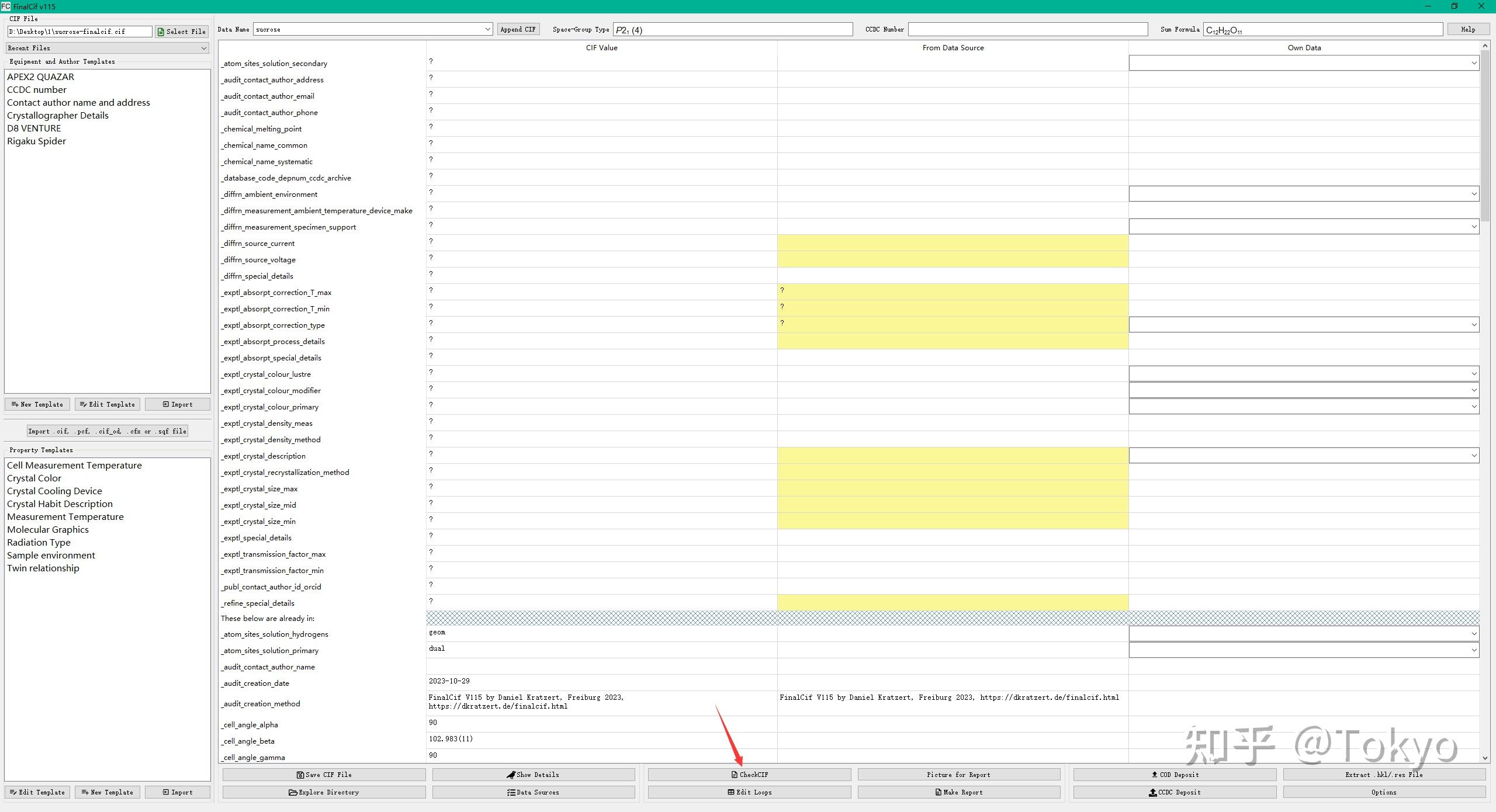Viewport: 1496px width, 812px height.
Task: Start the COD Deposit upload
Action: [1175, 775]
